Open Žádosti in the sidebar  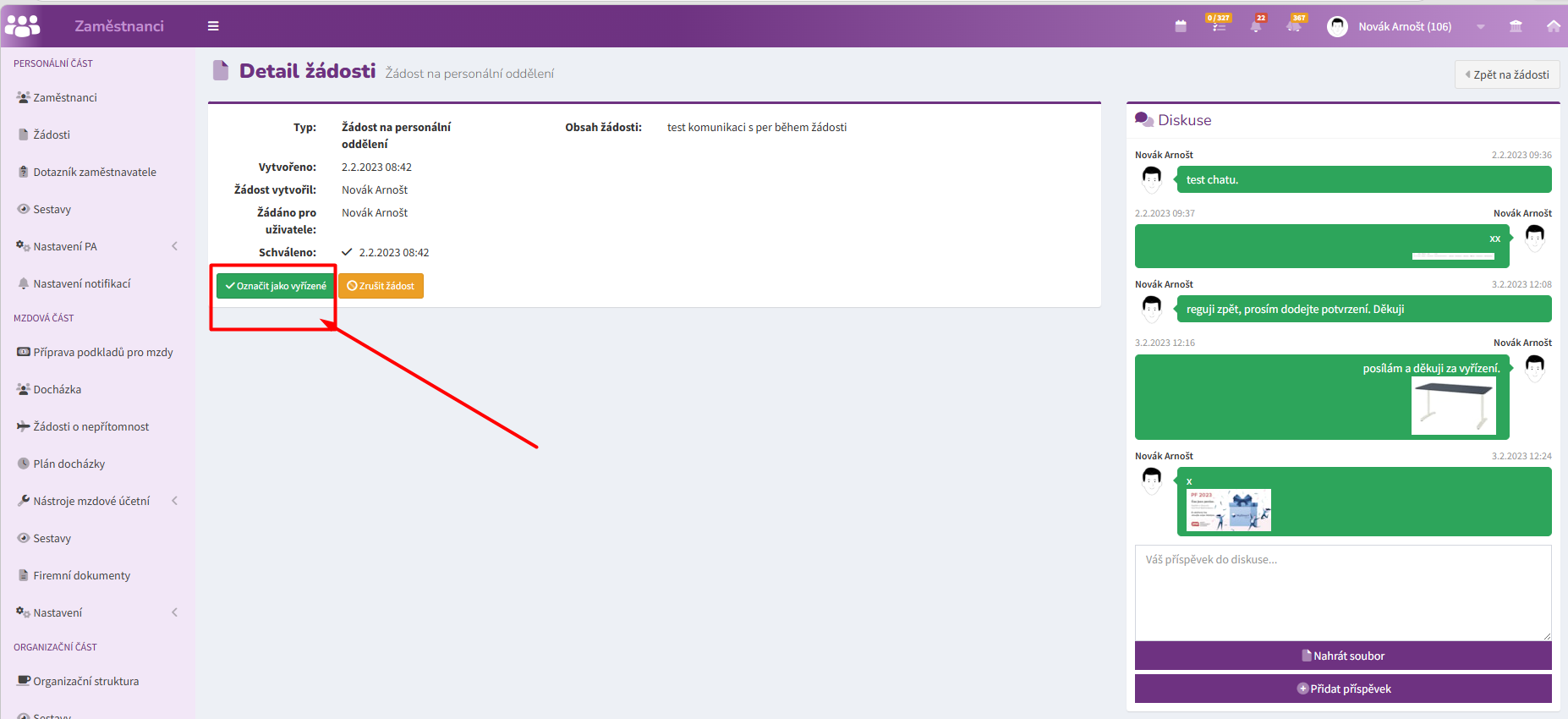tap(52, 134)
